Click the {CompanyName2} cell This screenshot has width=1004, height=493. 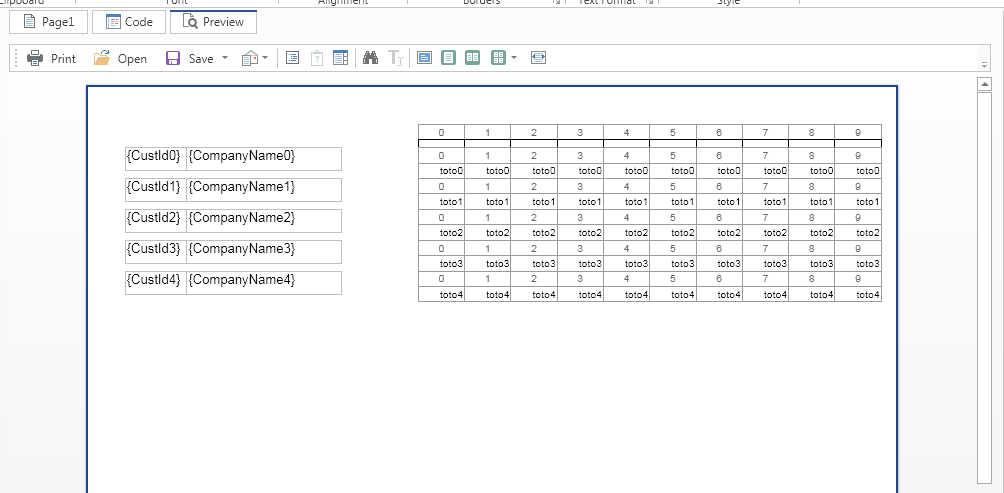tap(264, 221)
